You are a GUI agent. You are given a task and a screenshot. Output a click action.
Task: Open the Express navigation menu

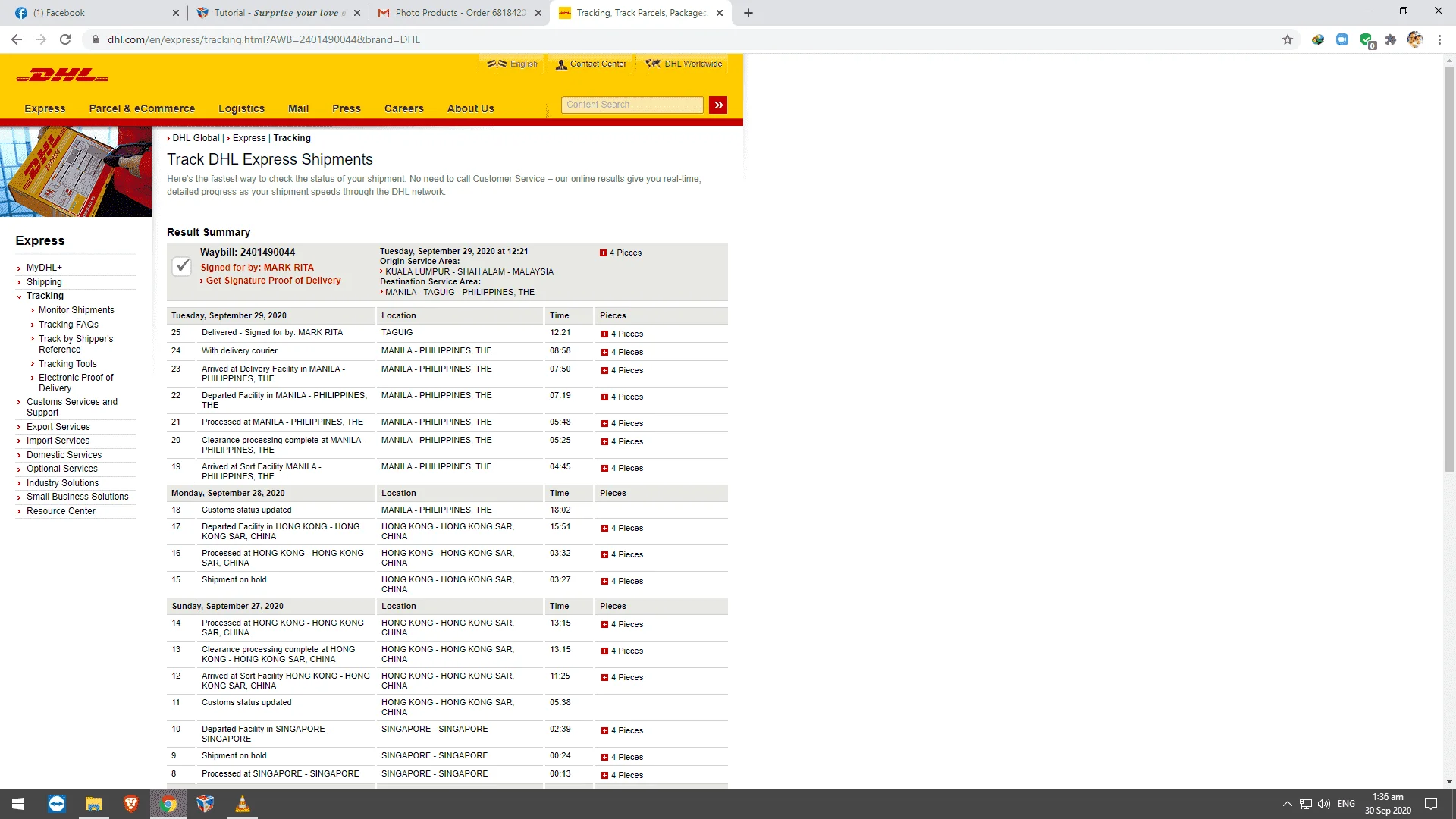tap(45, 108)
